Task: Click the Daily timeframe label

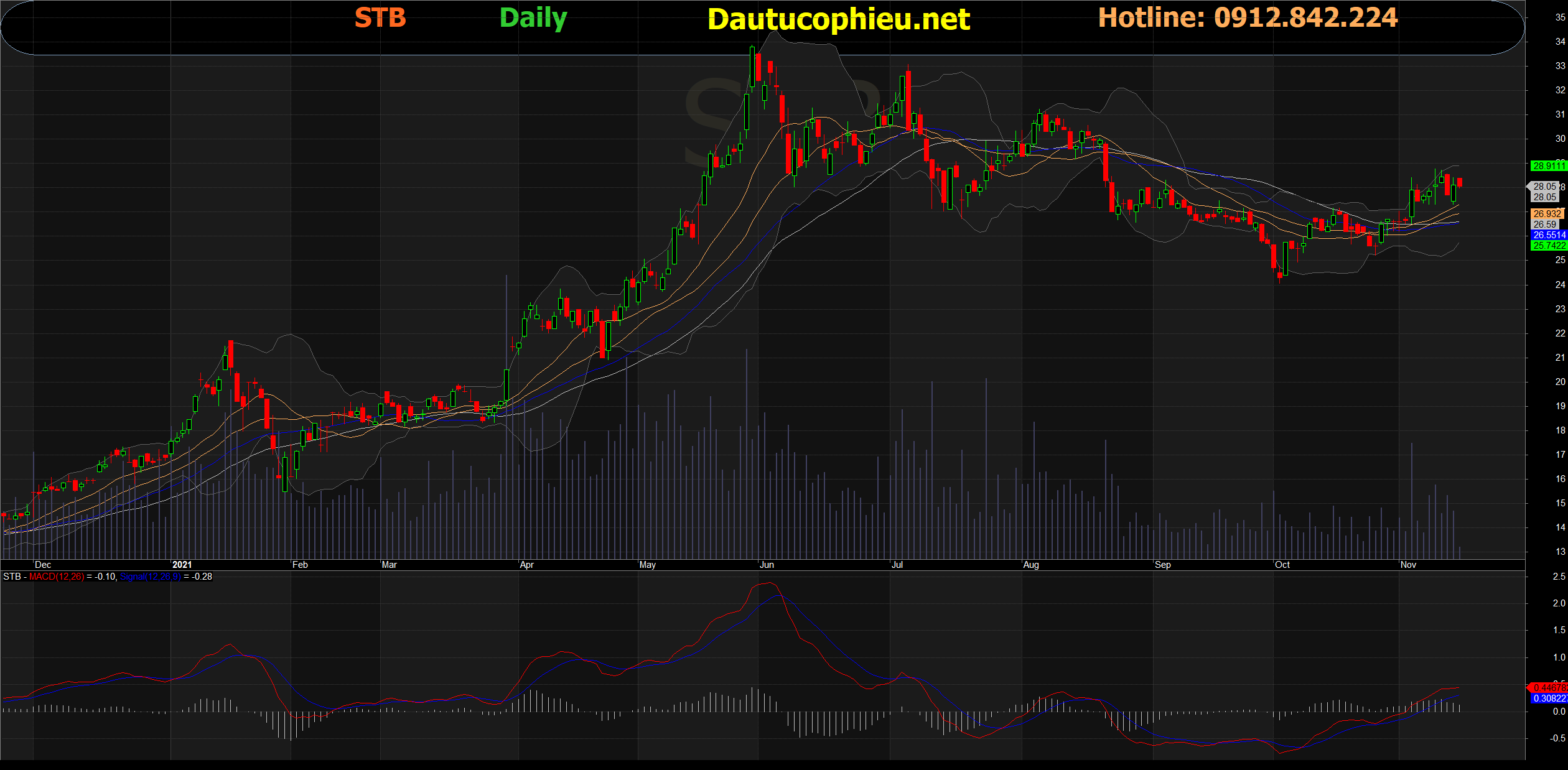Action: pos(533,18)
